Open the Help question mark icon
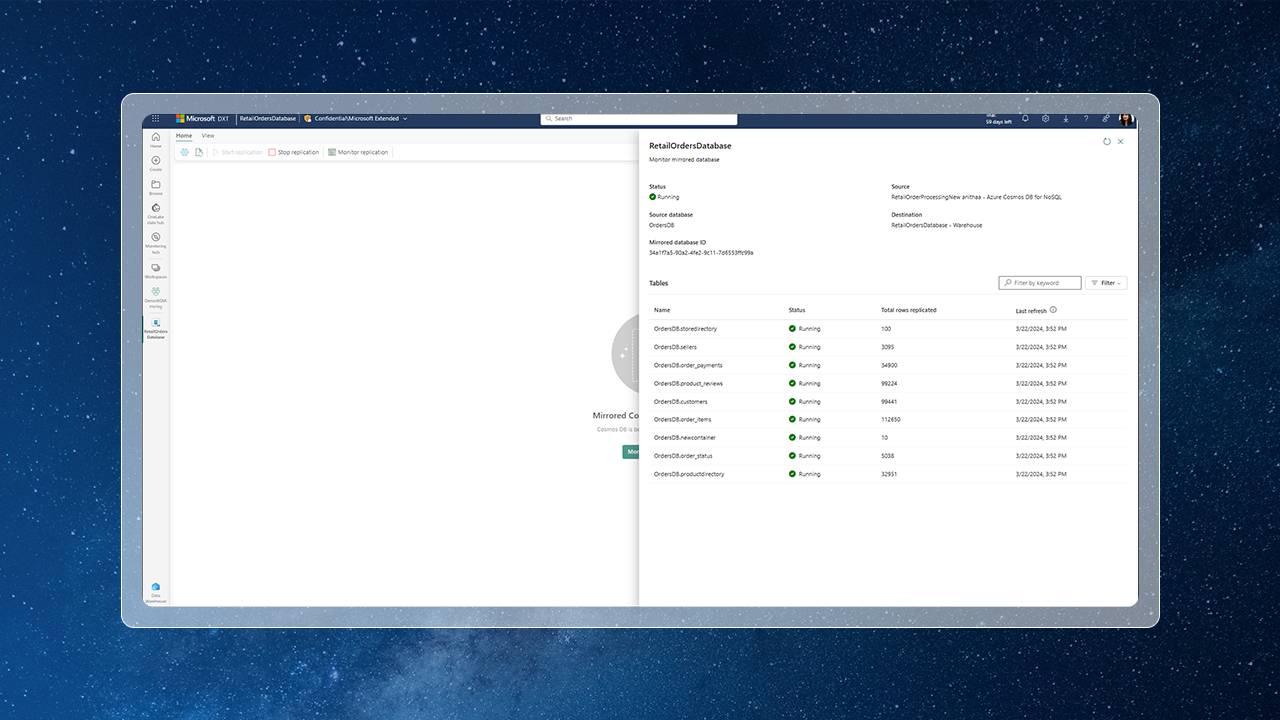1280x720 pixels. pyautogui.click(x=1086, y=118)
